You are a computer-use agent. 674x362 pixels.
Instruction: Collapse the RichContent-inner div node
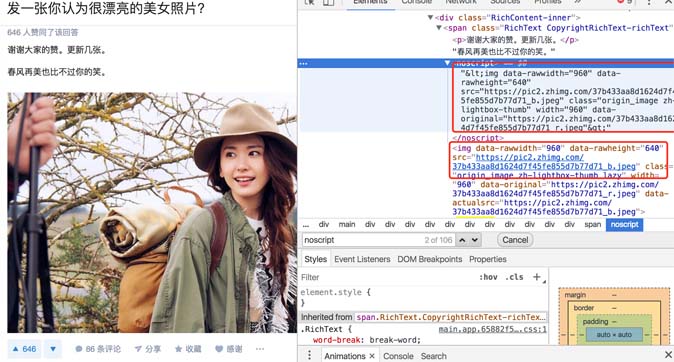coord(430,18)
